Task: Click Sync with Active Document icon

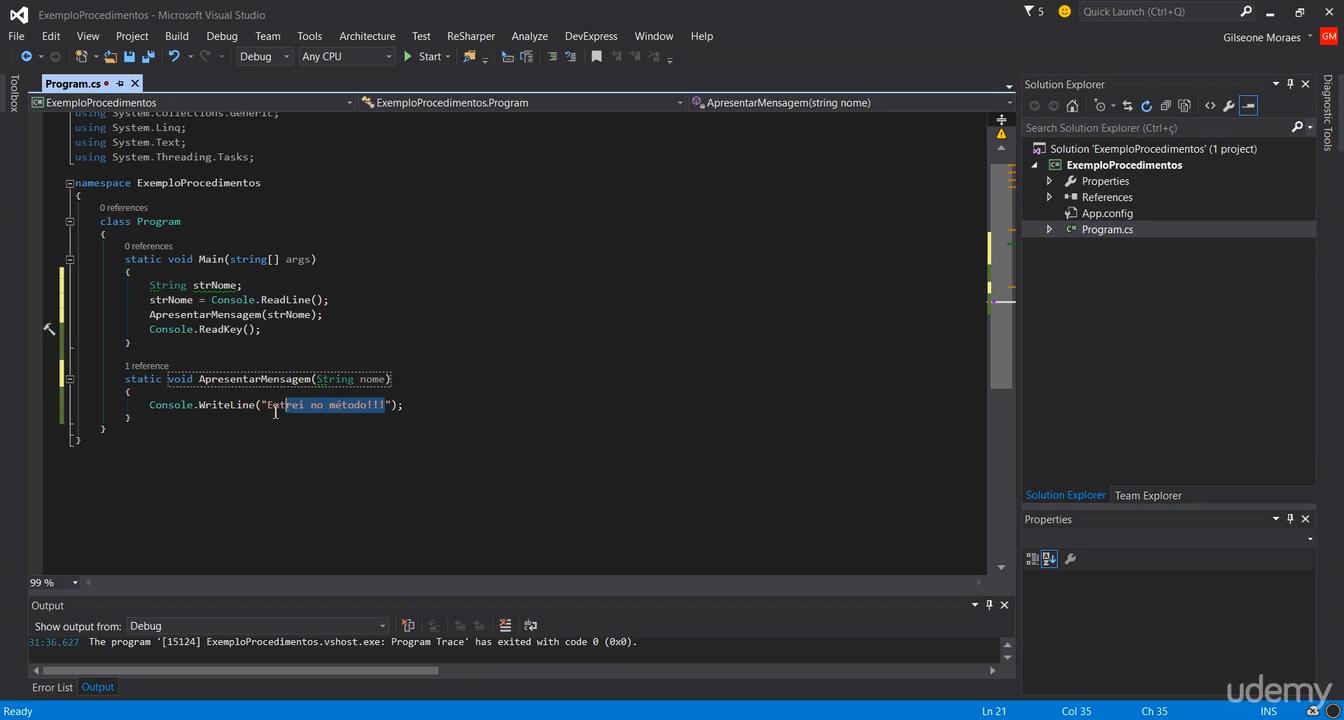Action: click(x=1128, y=106)
